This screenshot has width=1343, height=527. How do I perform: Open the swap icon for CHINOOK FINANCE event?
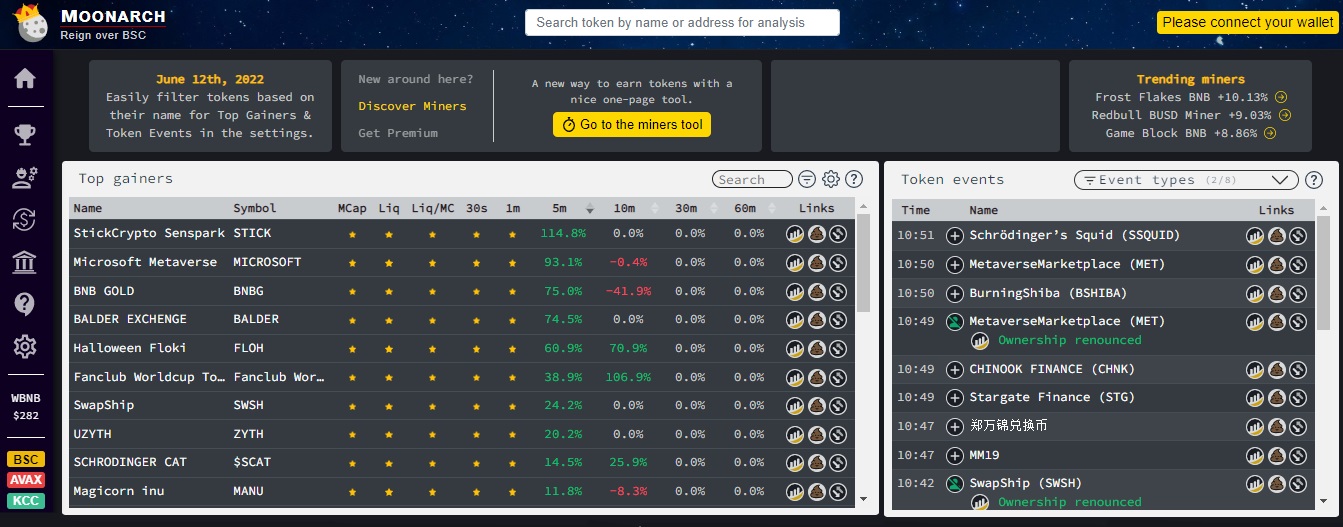coord(1298,370)
